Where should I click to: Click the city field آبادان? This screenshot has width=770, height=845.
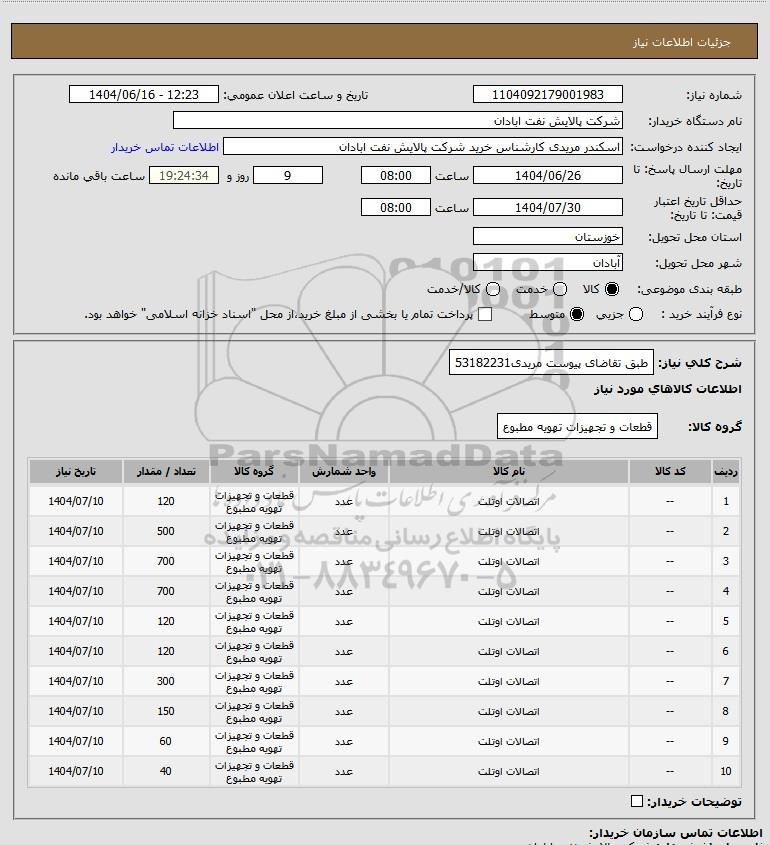[547, 262]
